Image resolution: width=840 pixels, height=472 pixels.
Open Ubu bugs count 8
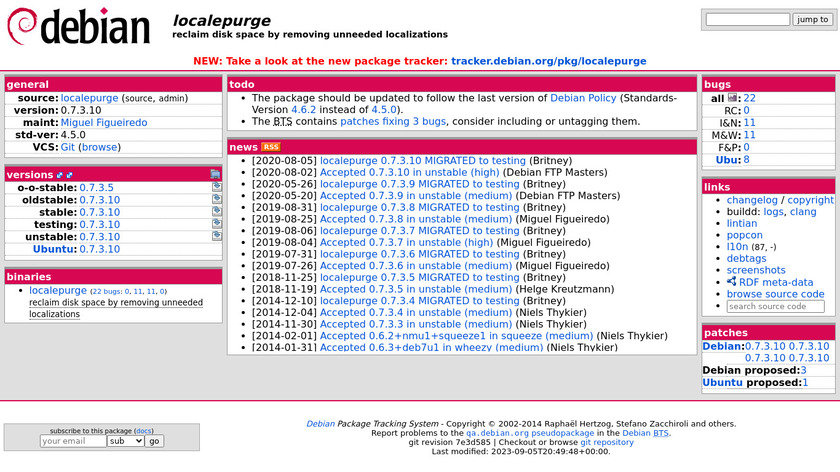(x=746, y=160)
